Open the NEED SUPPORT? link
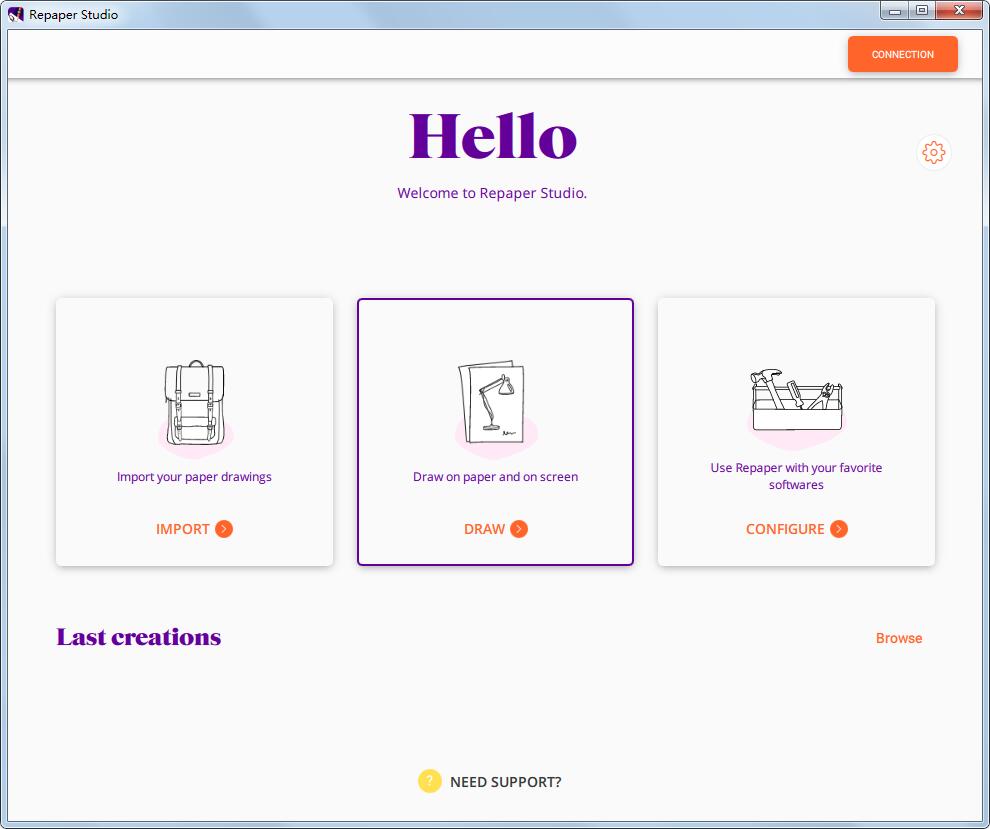Image resolution: width=990 pixels, height=829 pixels. pyautogui.click(x=505, y=782)
